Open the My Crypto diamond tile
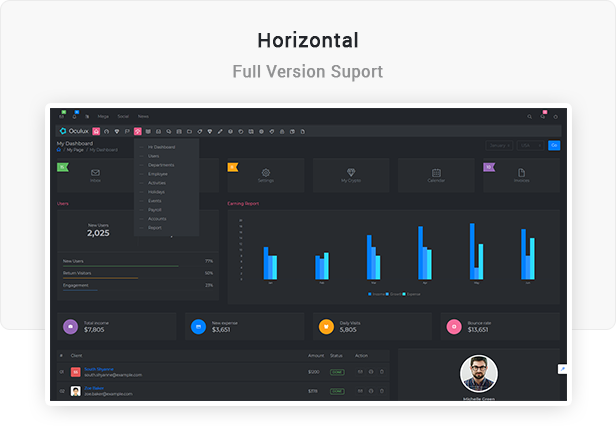 pyautogui.click(x=351, y=174)
